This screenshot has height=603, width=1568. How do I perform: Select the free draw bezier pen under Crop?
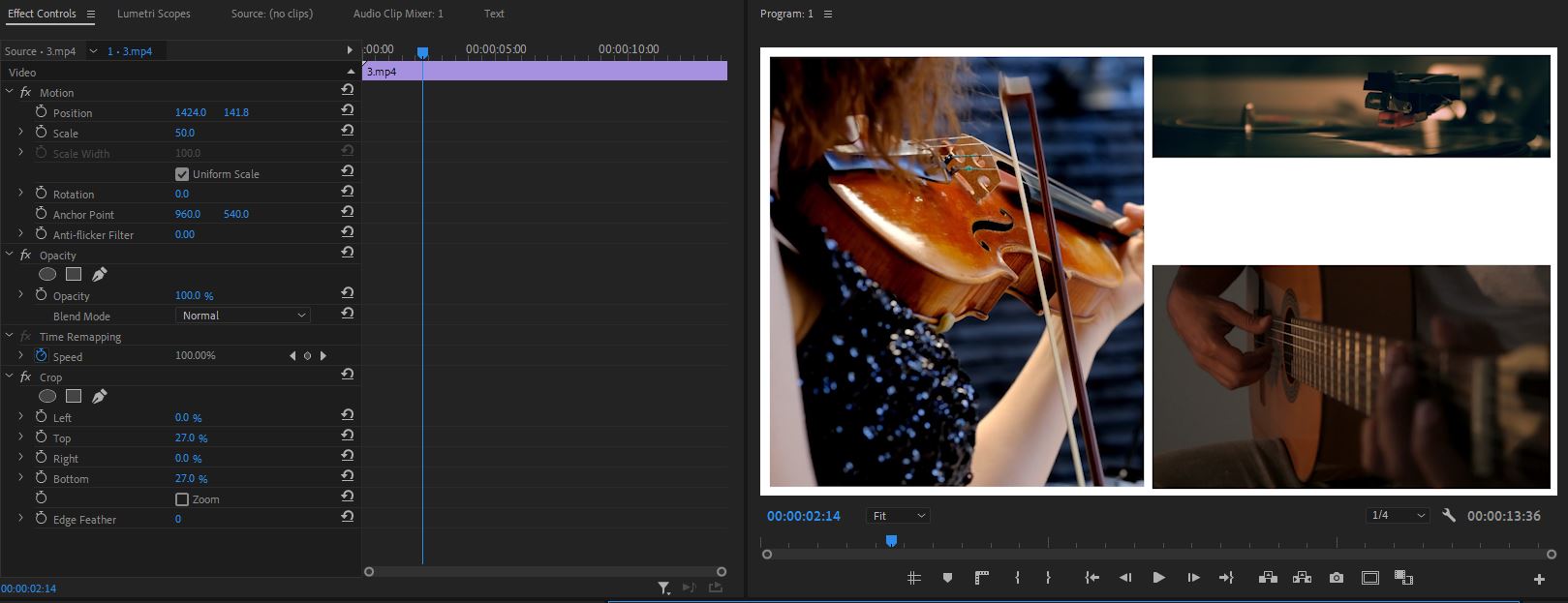[99, 396]
